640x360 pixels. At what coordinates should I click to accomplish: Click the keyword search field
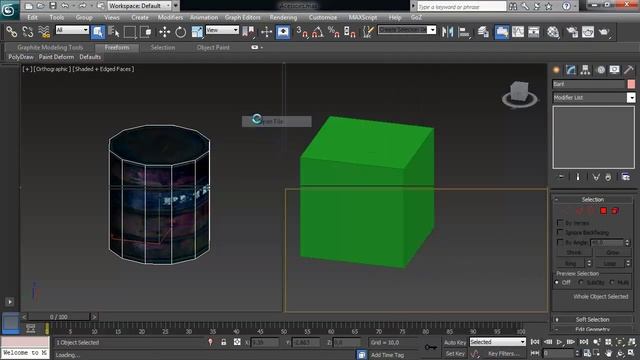coord(461,7)
